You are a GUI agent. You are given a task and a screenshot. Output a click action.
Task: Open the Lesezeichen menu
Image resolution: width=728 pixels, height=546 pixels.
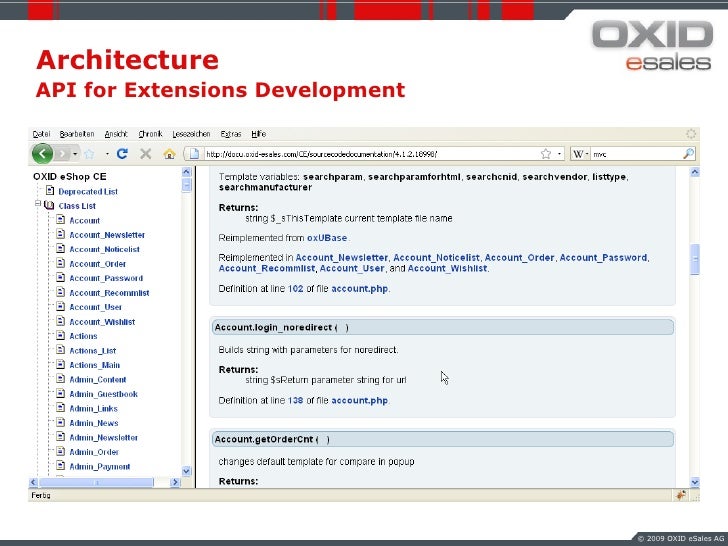(191, 134)
